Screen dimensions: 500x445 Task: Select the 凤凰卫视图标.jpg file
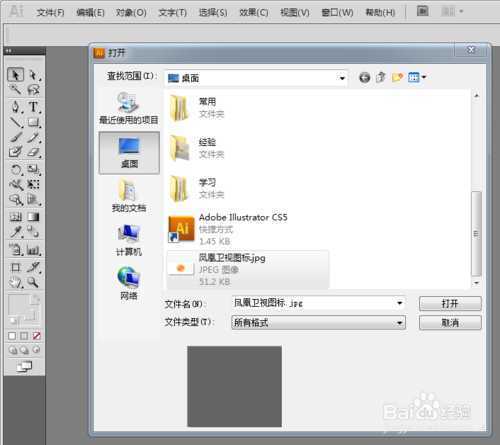click(x=248, y=269)
